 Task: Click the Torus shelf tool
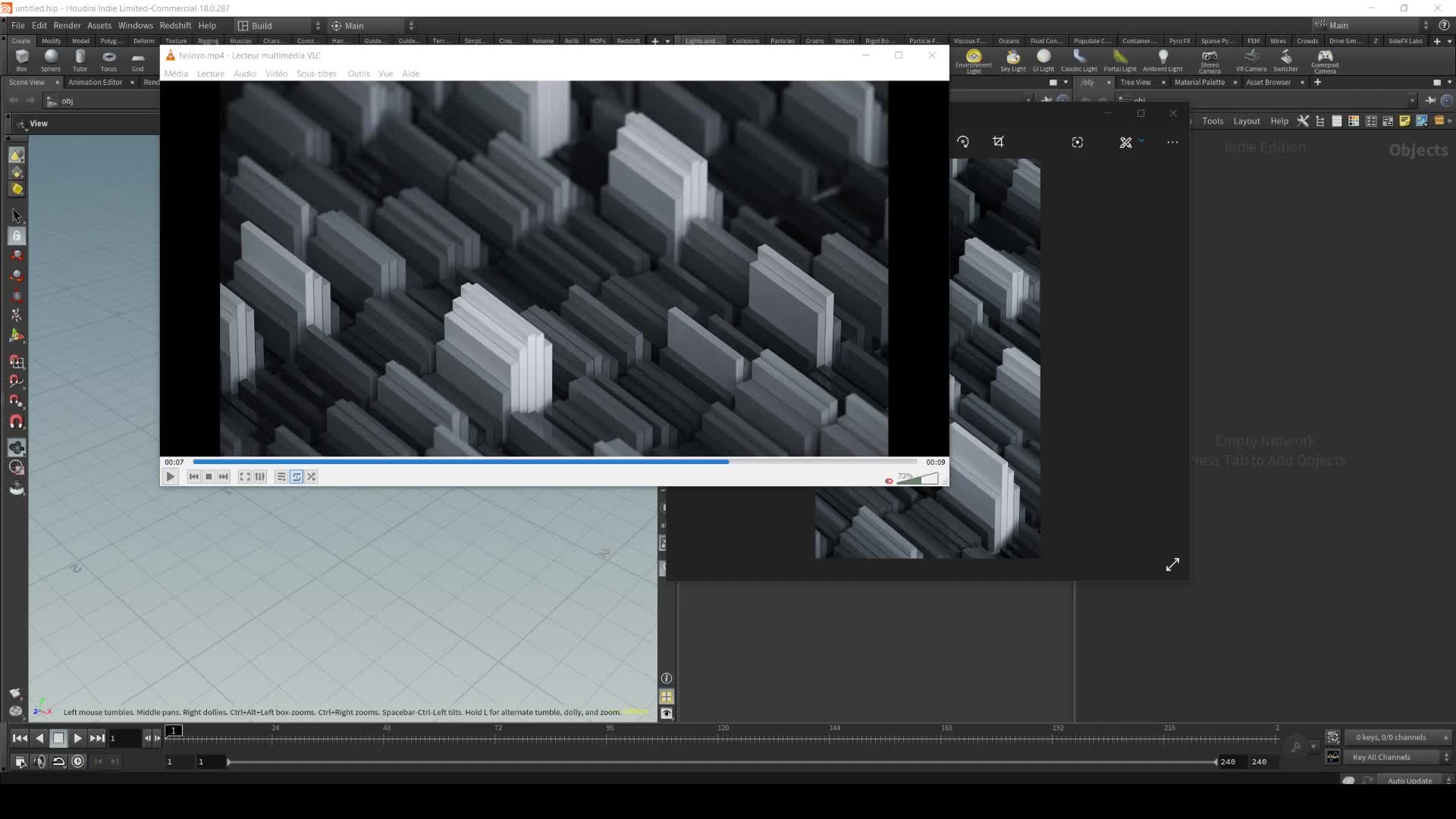pyautogui.click(x=108, y=58)
